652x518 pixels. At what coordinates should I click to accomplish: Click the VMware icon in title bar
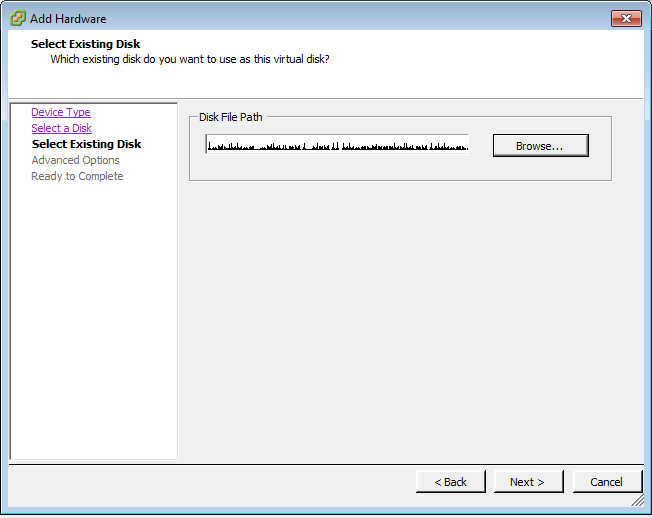(18, 18)
